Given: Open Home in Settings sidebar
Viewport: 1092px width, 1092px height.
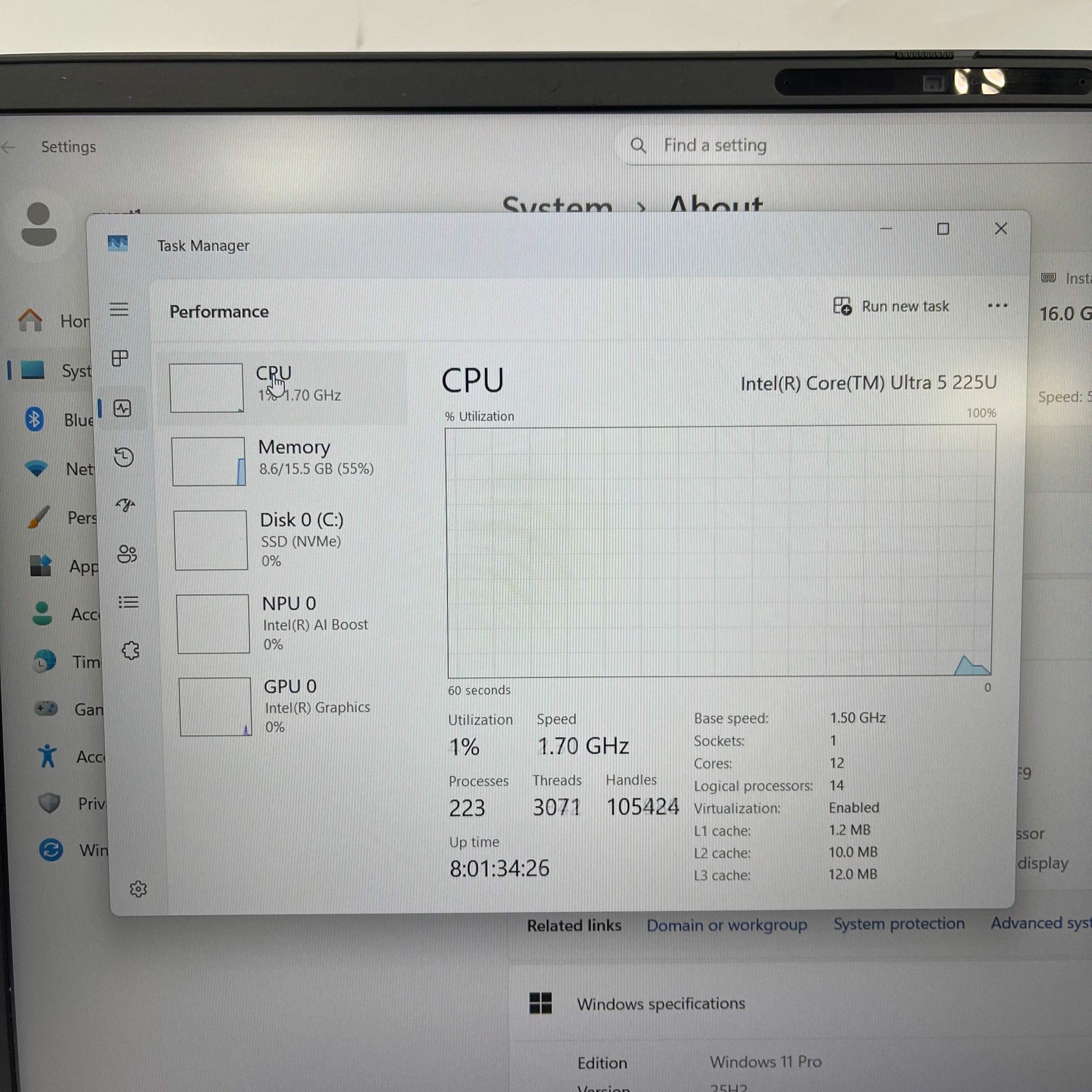Looking at the screenshot, I should click(x=31, y=319).
